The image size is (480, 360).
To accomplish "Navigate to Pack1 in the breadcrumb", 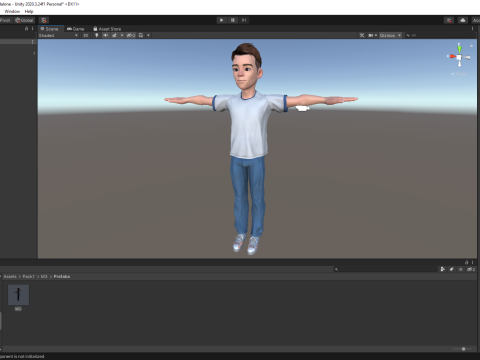I will [28, 277].
